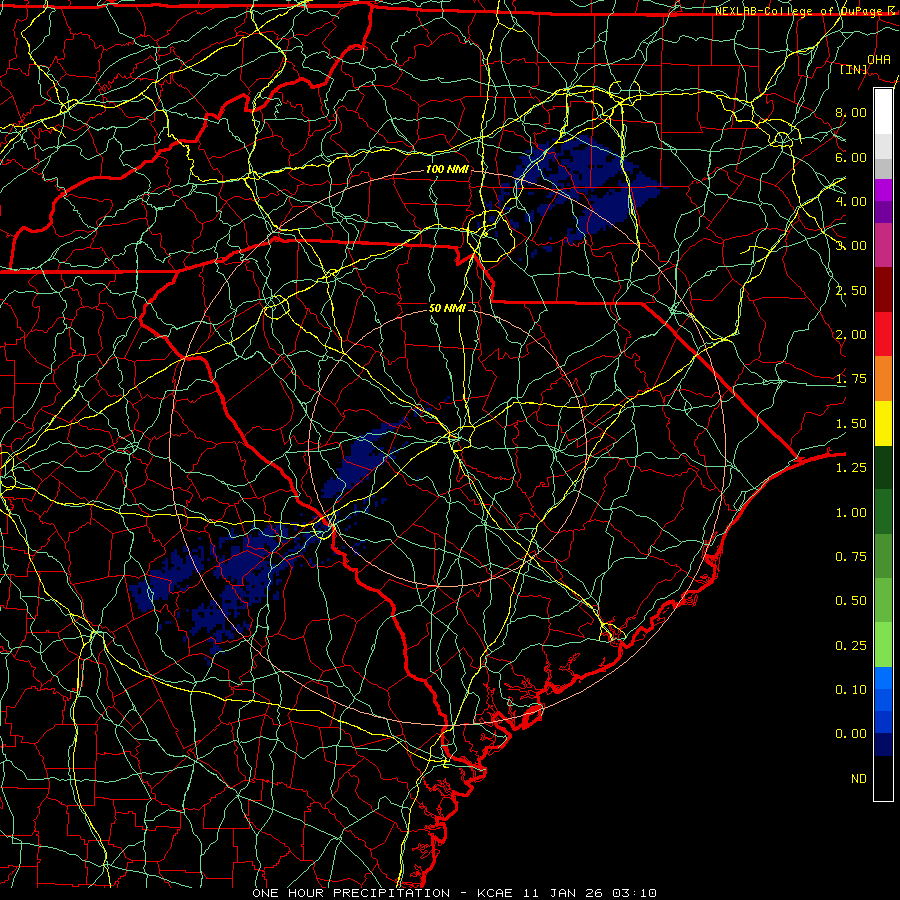This screenshot has width=900, height=900.
Task: Click the "[IN]" units label
Action: pyautogui.click(x=854, y=69)
